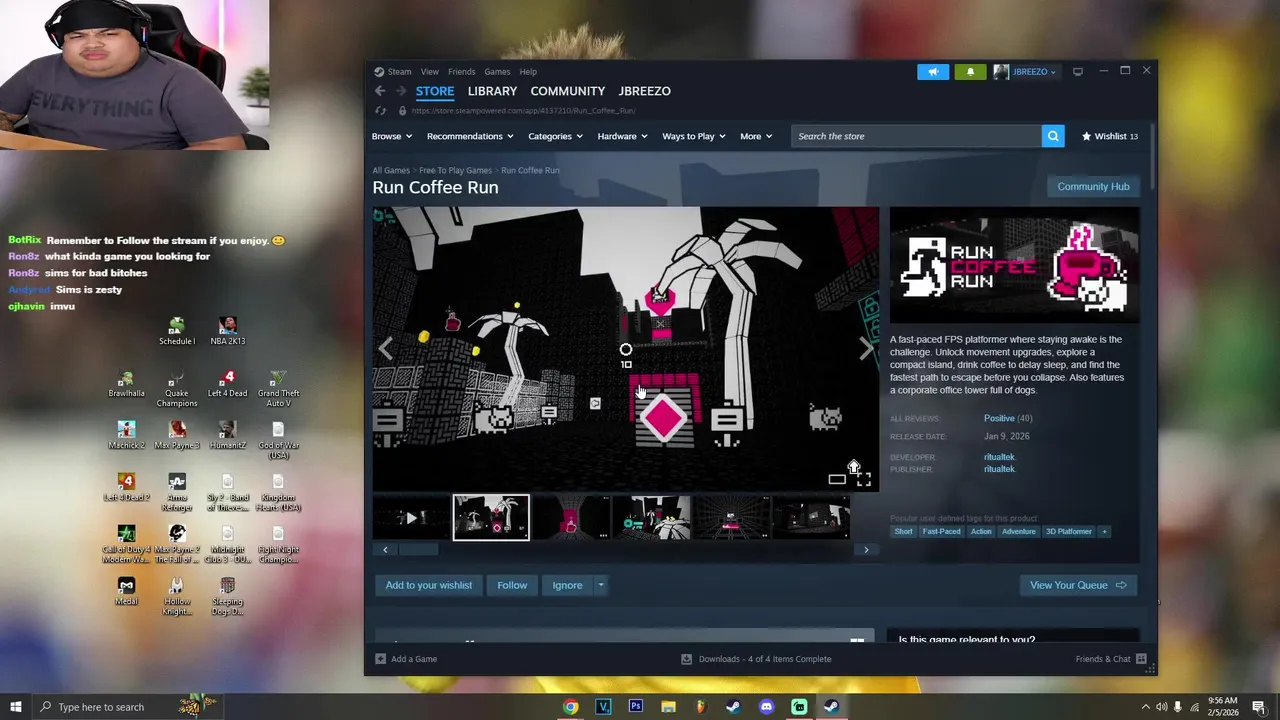Open Google Chrome from the taskbar
This screenshot has height=720, width=1280.
[570, 707]
